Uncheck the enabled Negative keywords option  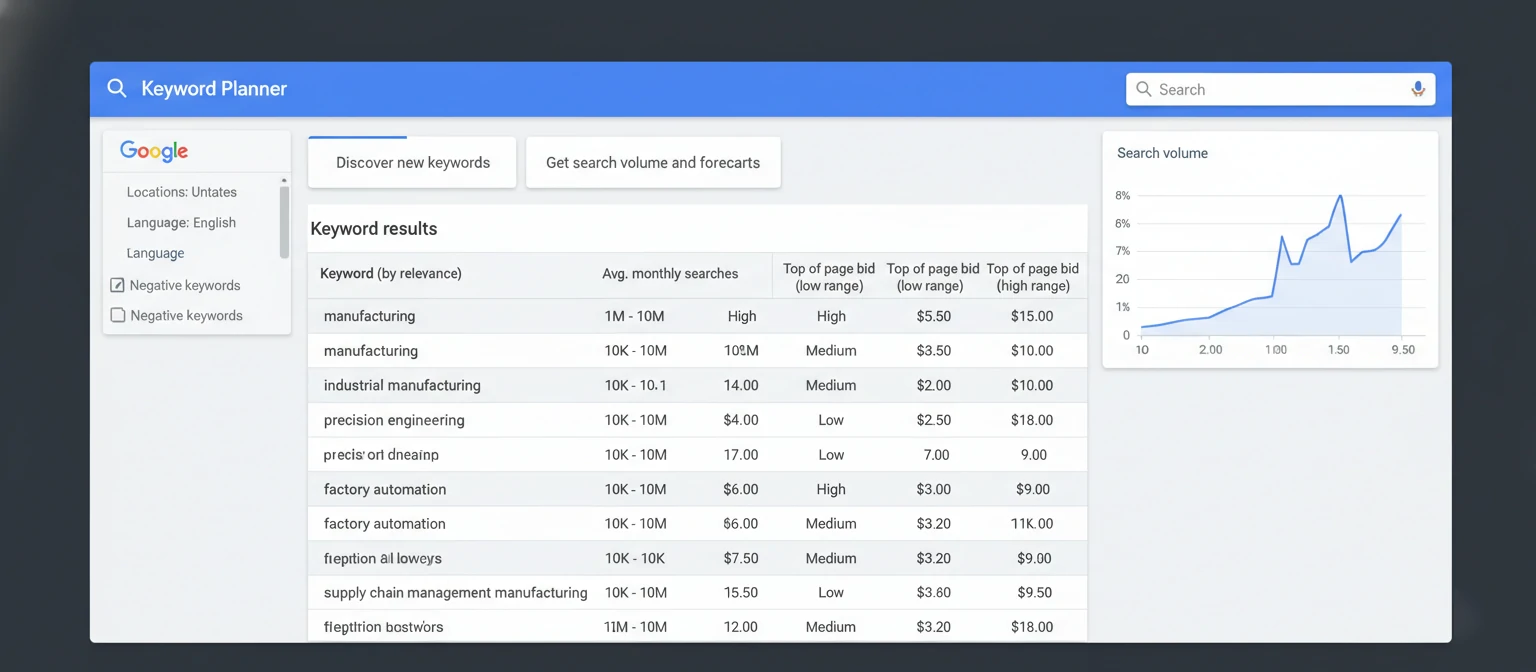(x=117, y=285)
